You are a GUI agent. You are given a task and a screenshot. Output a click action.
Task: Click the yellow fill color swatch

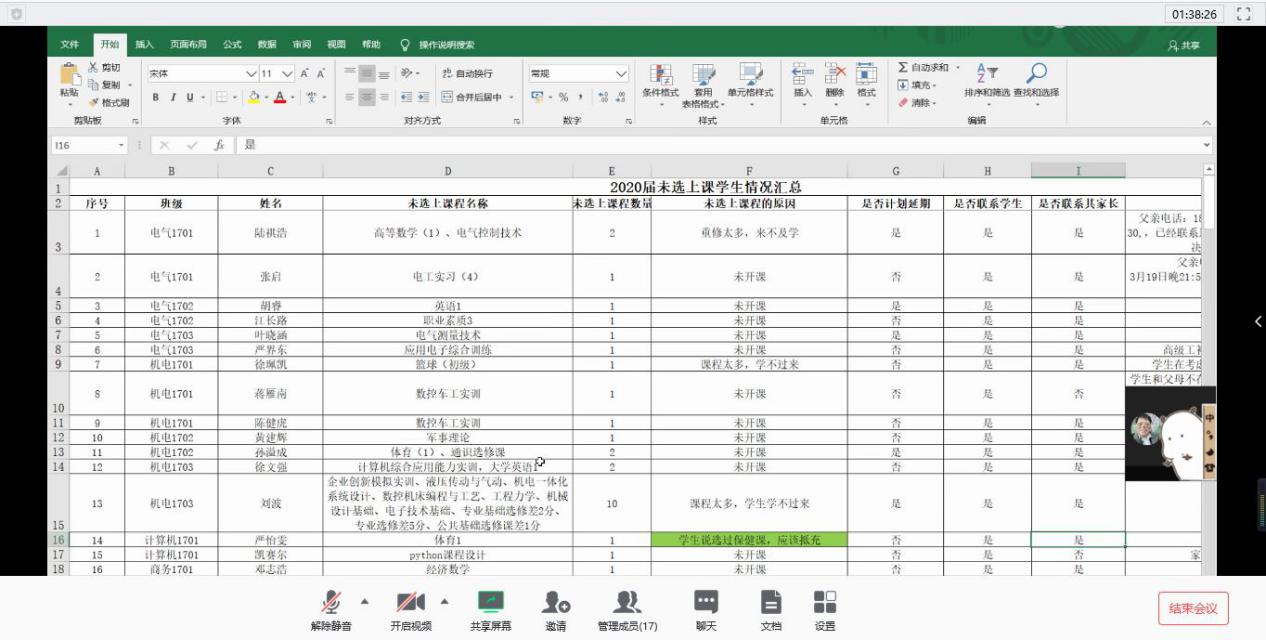pyautogui.click(x=254, y=98)
